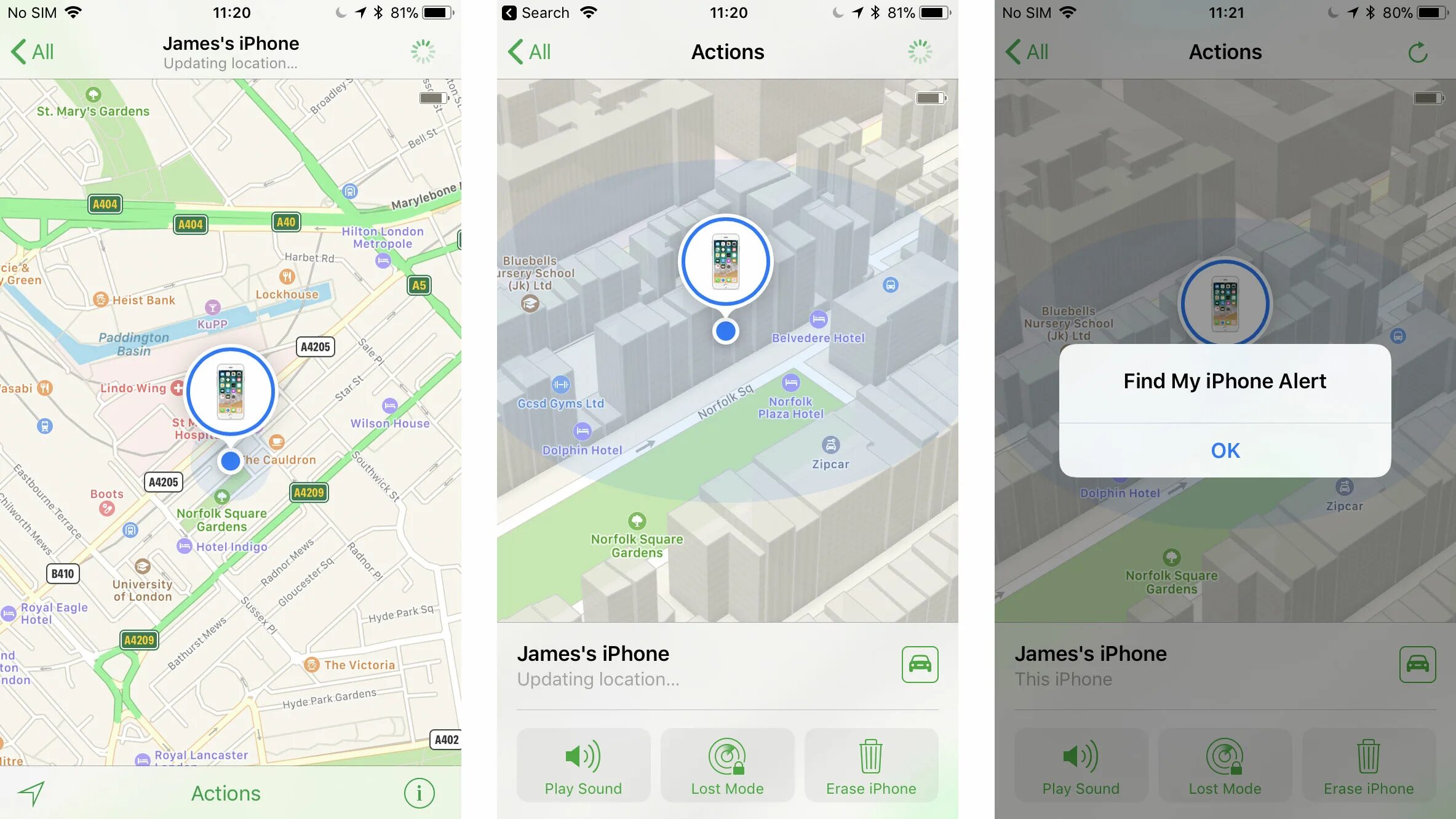Tap OK on Find My iPhone Alert
Screen dimensions: 1456x819
1224,449
